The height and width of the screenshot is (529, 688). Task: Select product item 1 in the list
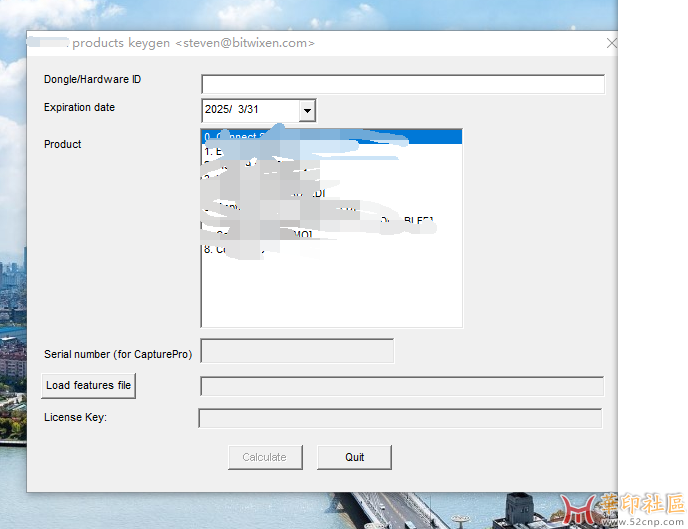(x=332, y=151)
